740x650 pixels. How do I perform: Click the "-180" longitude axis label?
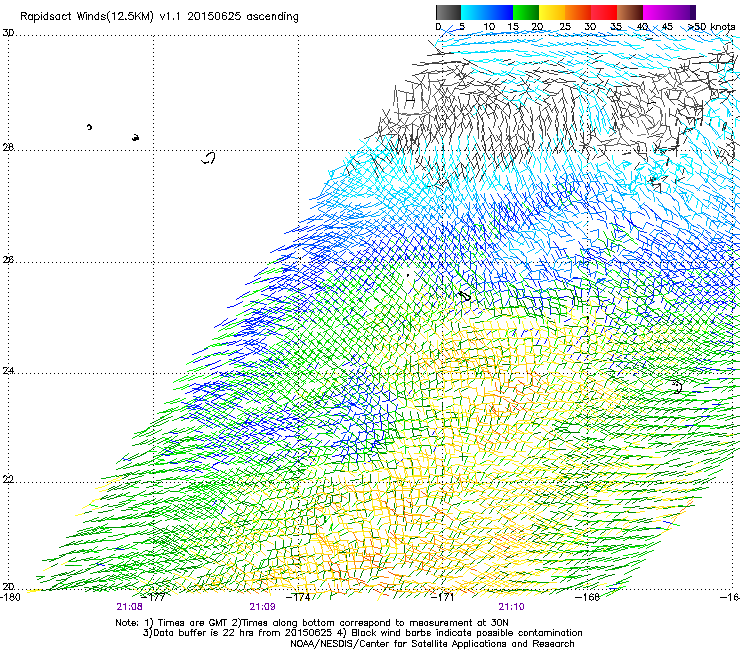coord(10,597)
